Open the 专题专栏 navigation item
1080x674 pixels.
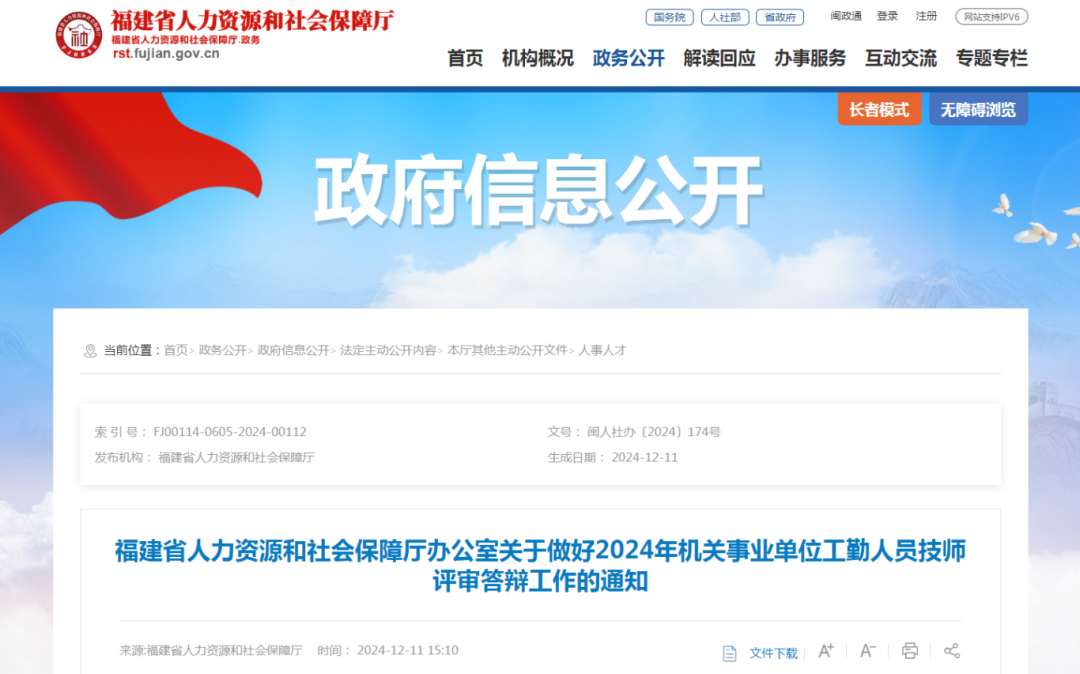991,59
